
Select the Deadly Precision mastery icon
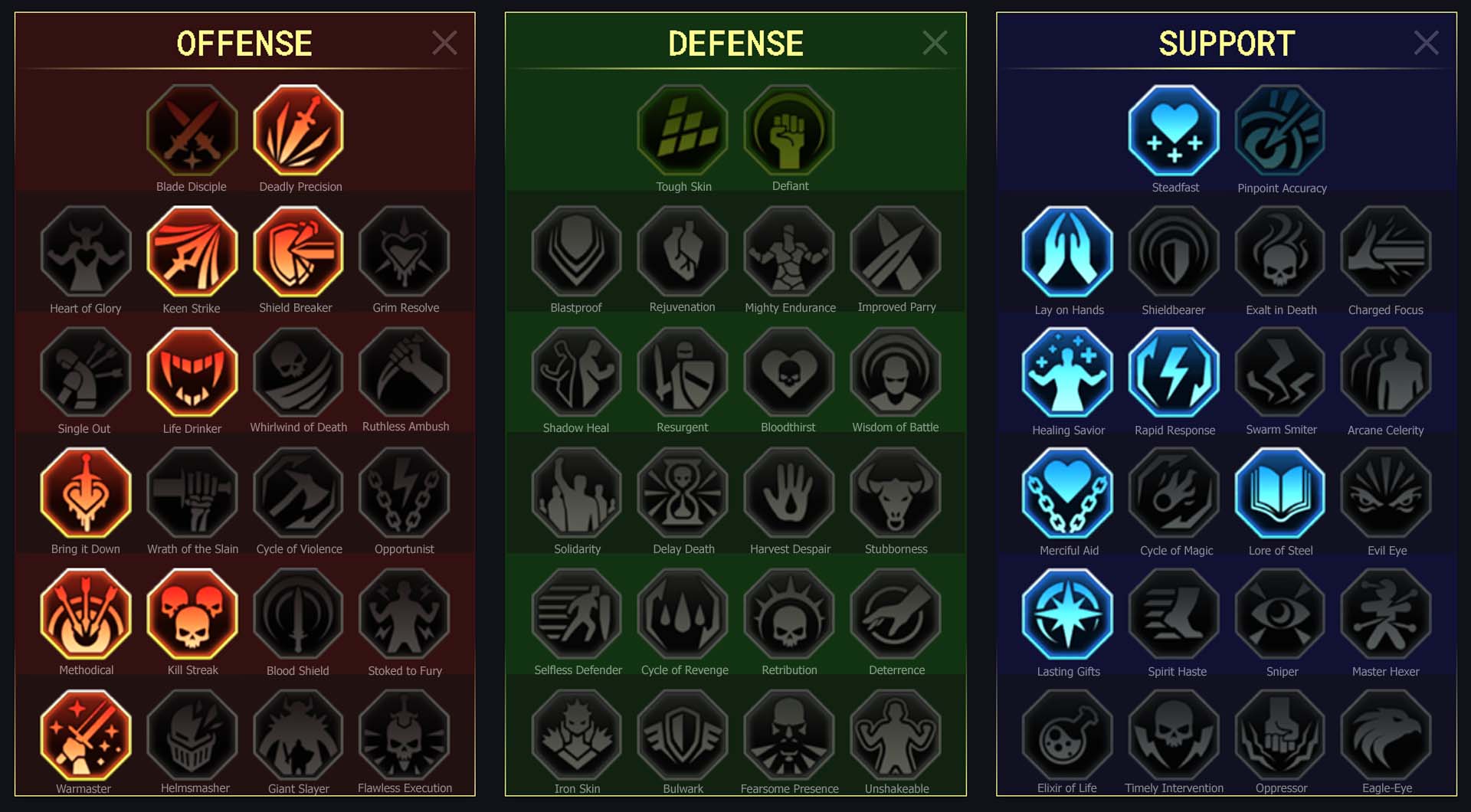click(x=298, y=131)
